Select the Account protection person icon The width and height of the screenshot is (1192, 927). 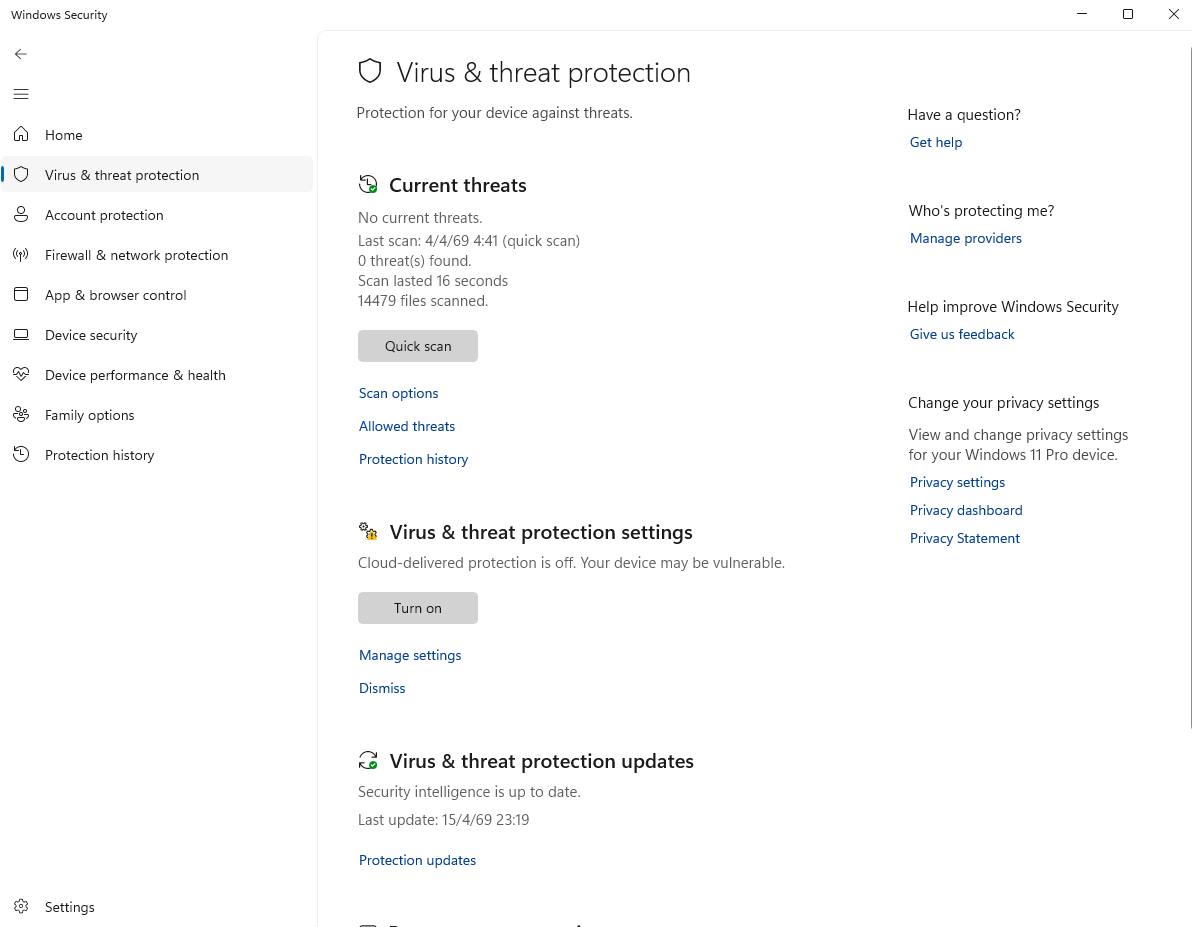(x=21, y=215)
